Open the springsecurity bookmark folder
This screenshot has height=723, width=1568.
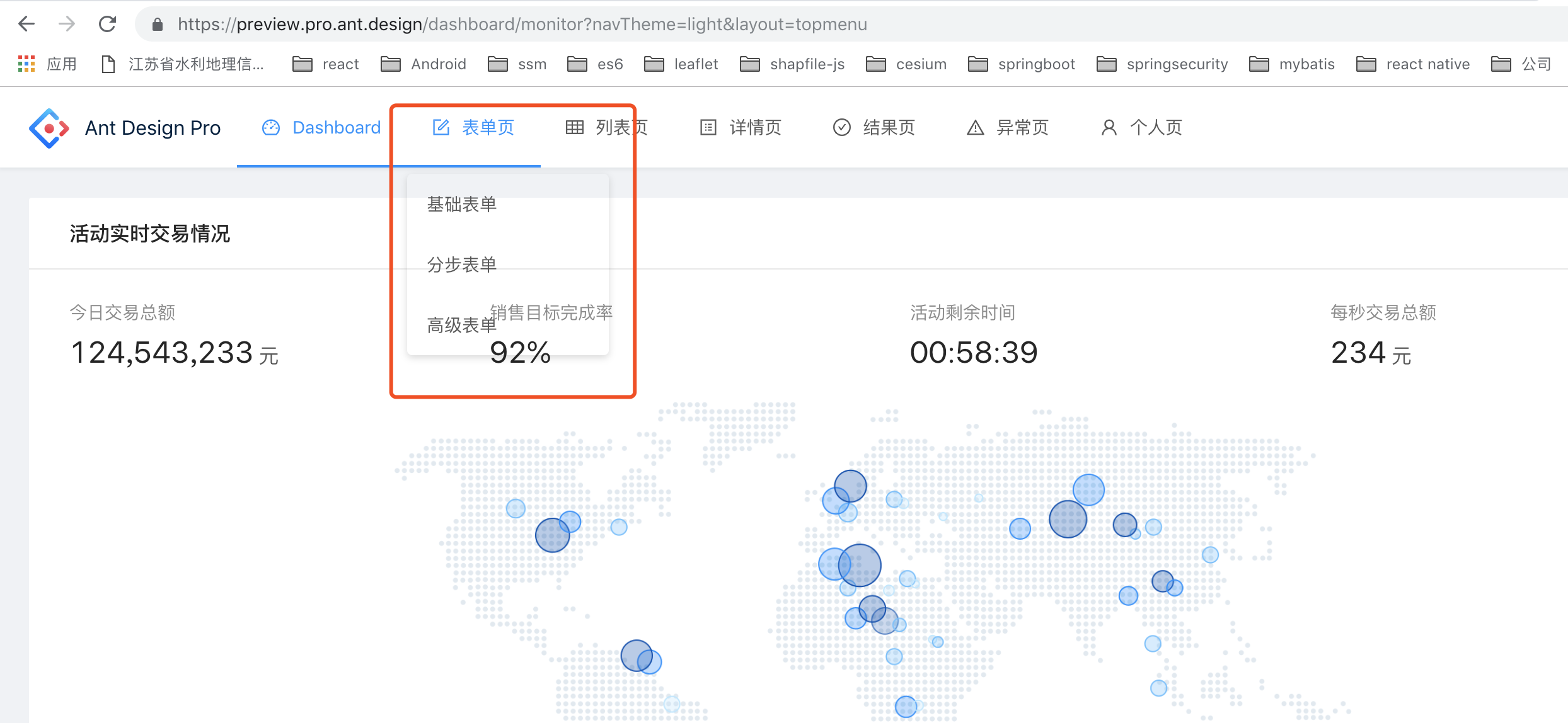pyautogui.click(x=1163, y=64)
